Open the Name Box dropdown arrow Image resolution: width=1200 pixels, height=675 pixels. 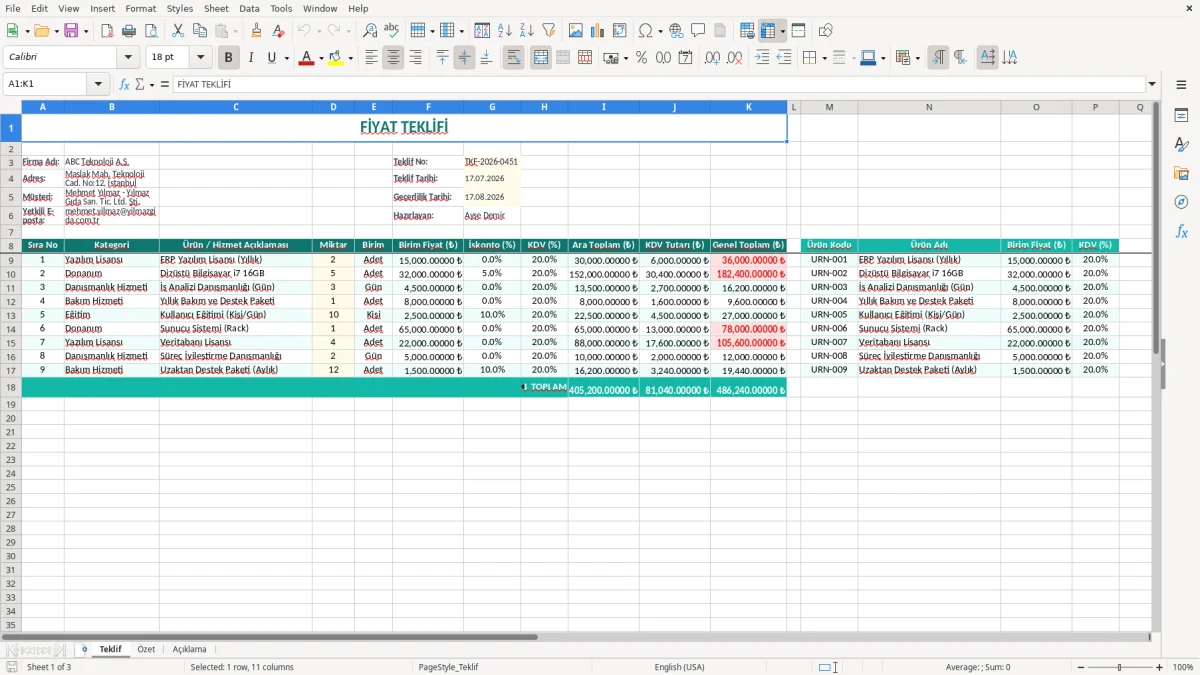pyautogui.click(x=98, y=85)
